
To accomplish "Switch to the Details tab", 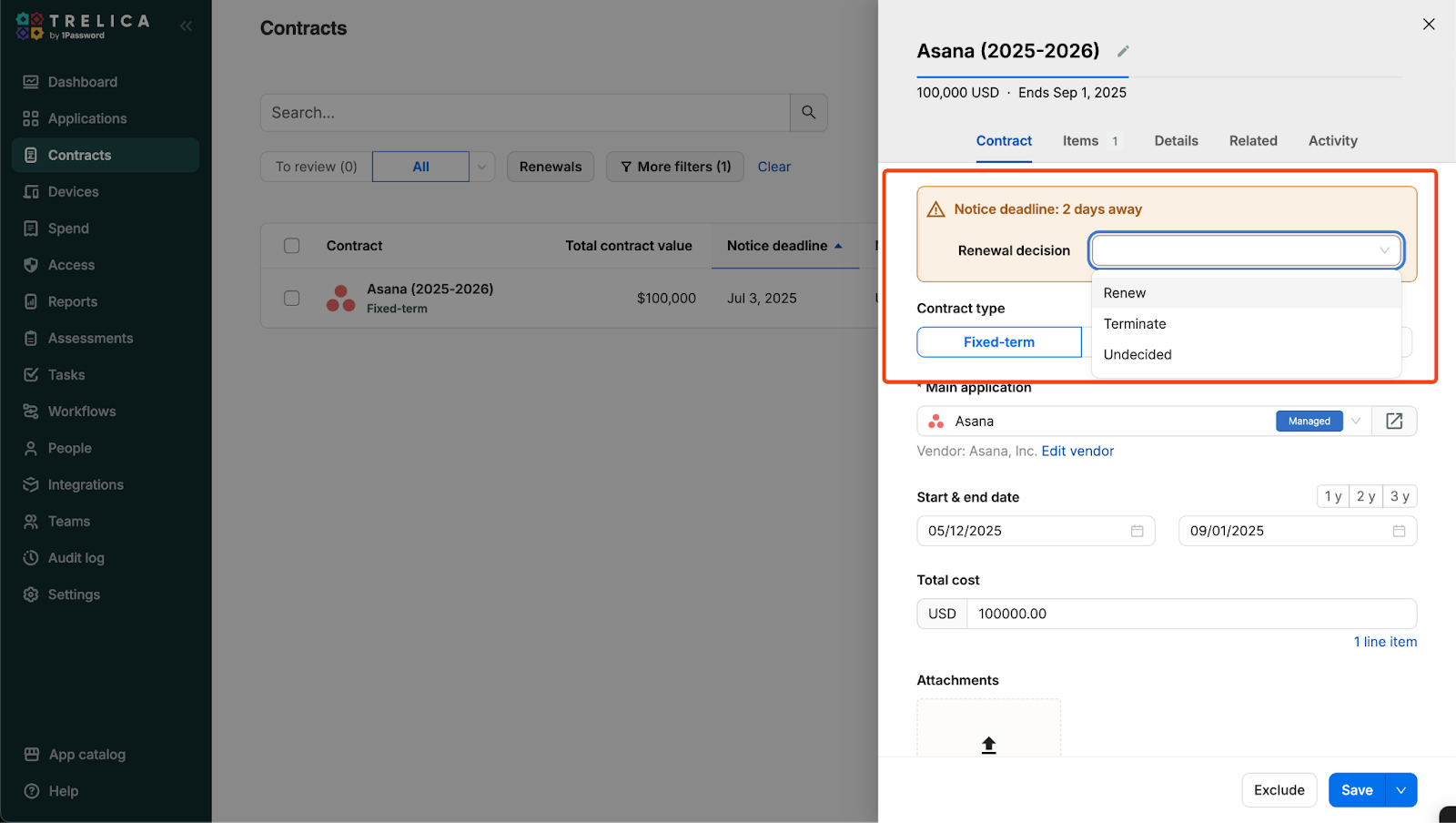I will (1176, 141).
